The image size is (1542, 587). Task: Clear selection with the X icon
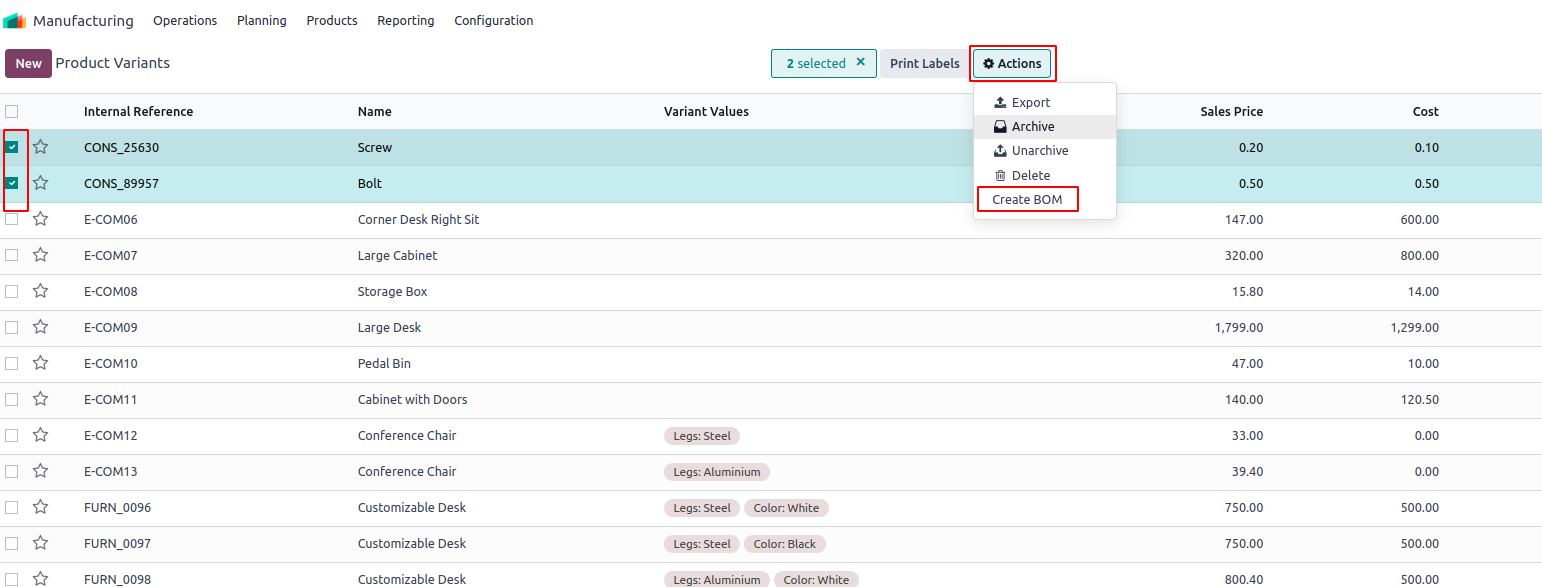tap(860, 62)
